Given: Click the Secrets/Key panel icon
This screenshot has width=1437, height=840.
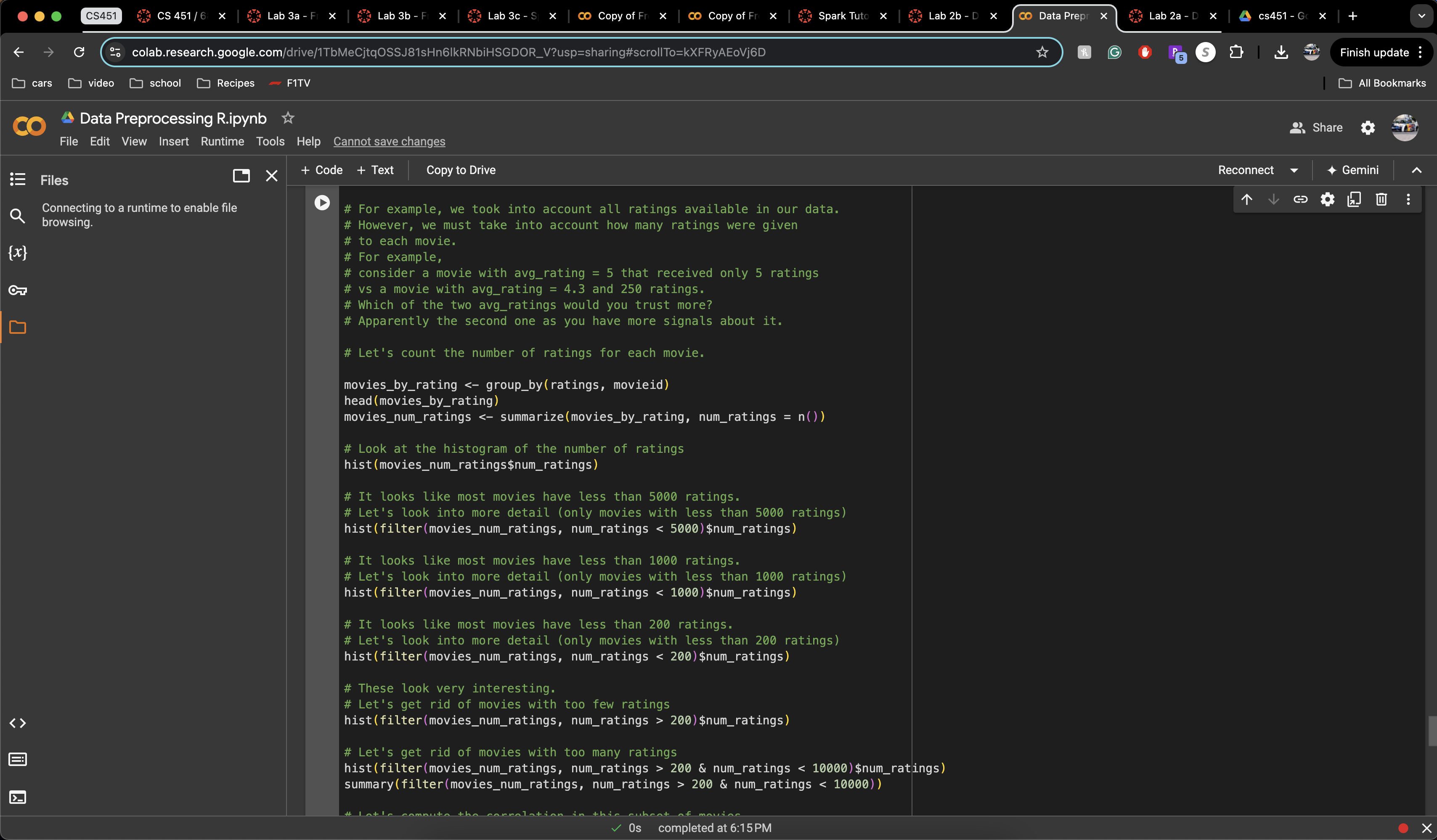Looking at the screenshot, I should [18, 290].
